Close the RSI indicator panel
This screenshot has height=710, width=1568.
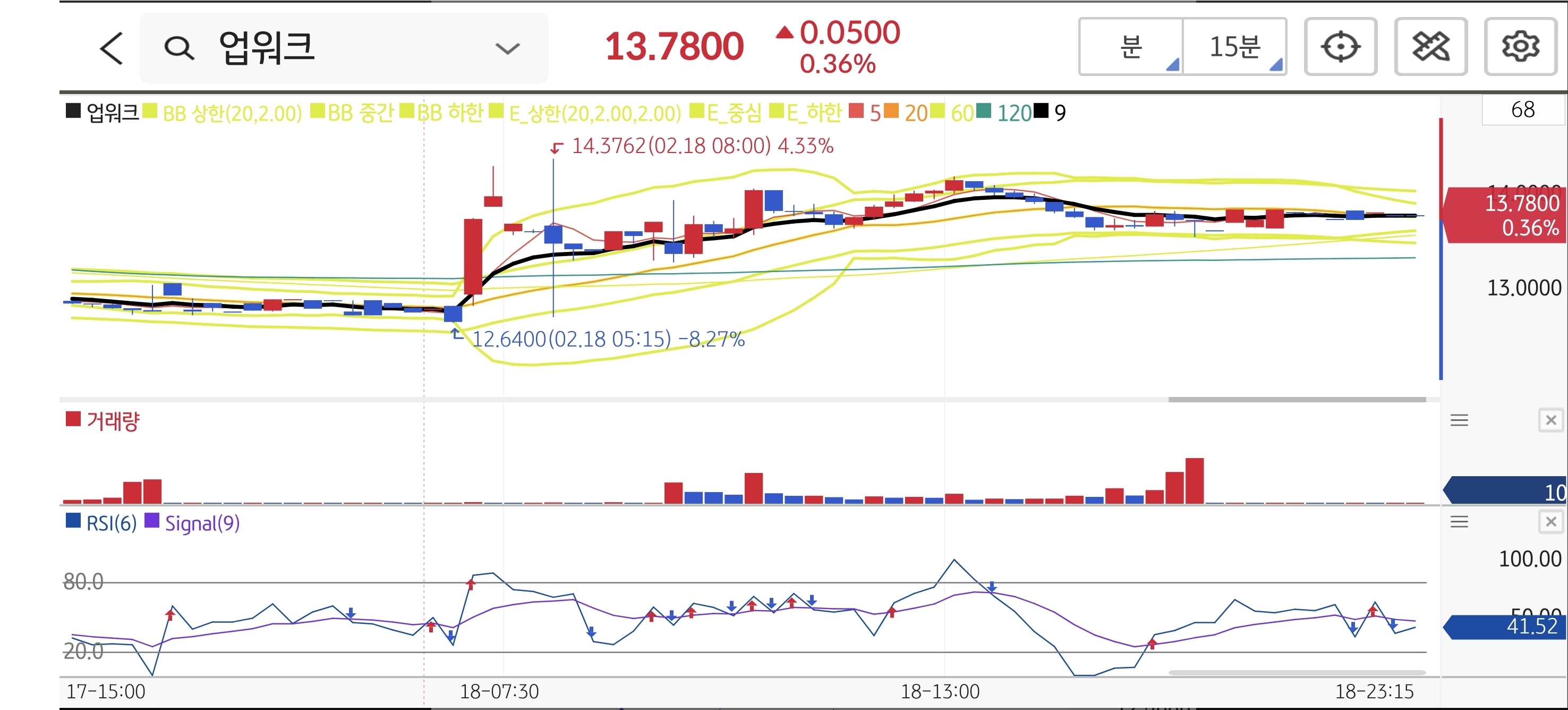(x=1550, y=522)
